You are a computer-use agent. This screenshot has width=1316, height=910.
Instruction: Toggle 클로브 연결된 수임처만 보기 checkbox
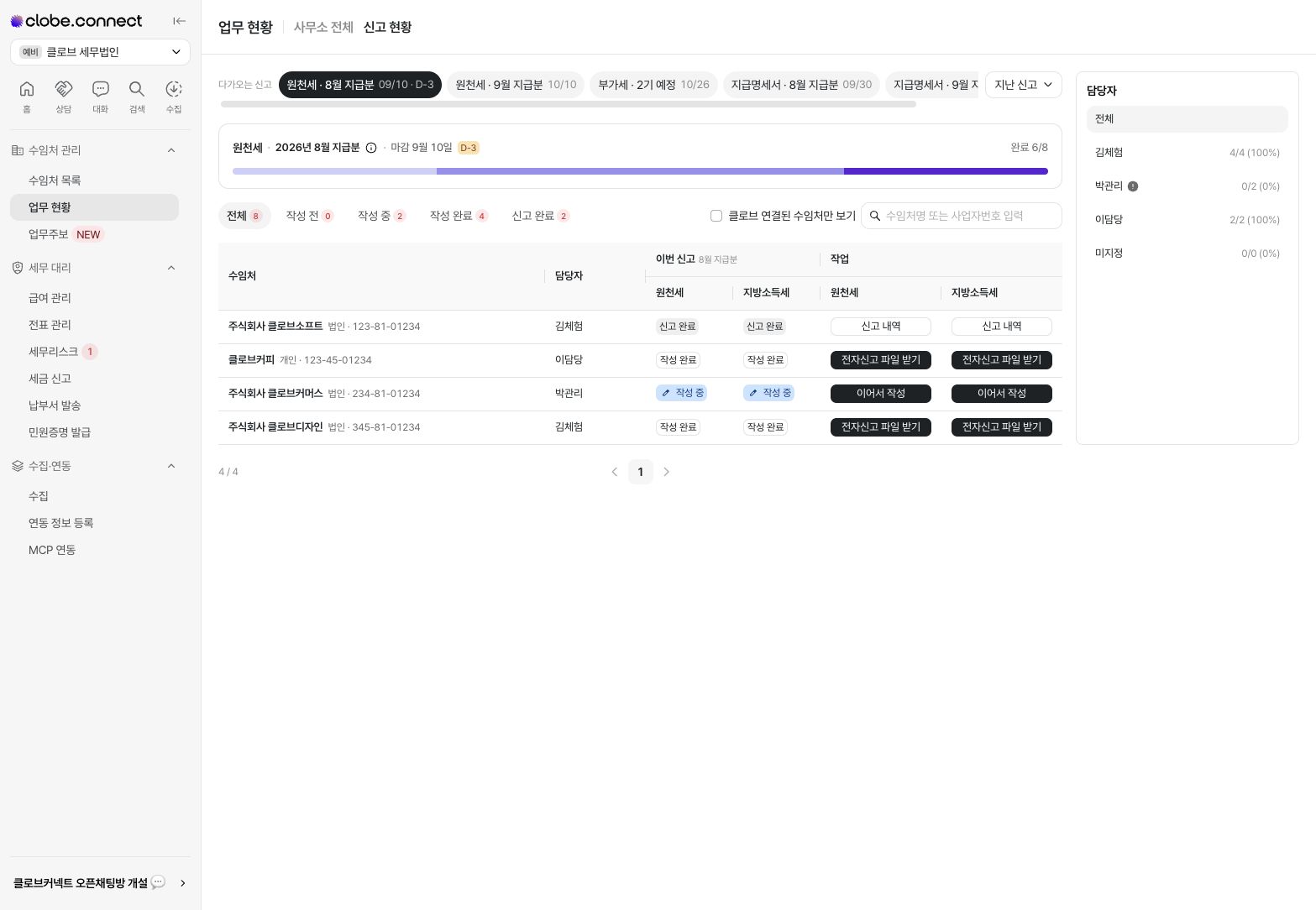click(x=716, y=216)
